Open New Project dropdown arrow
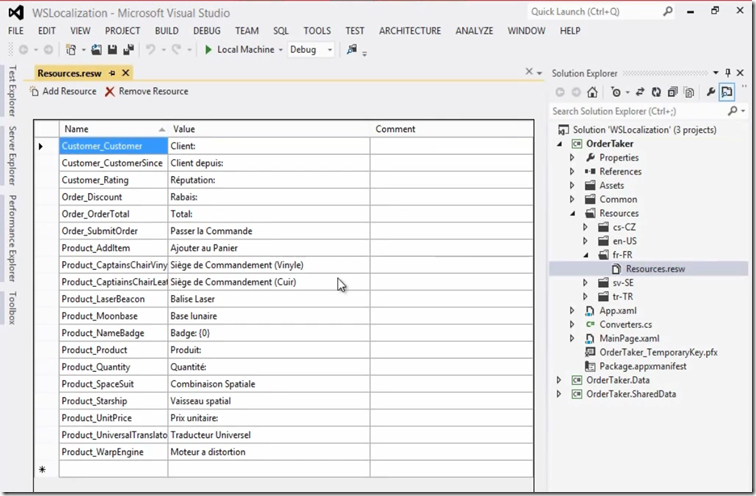 (x=83, y=50)
